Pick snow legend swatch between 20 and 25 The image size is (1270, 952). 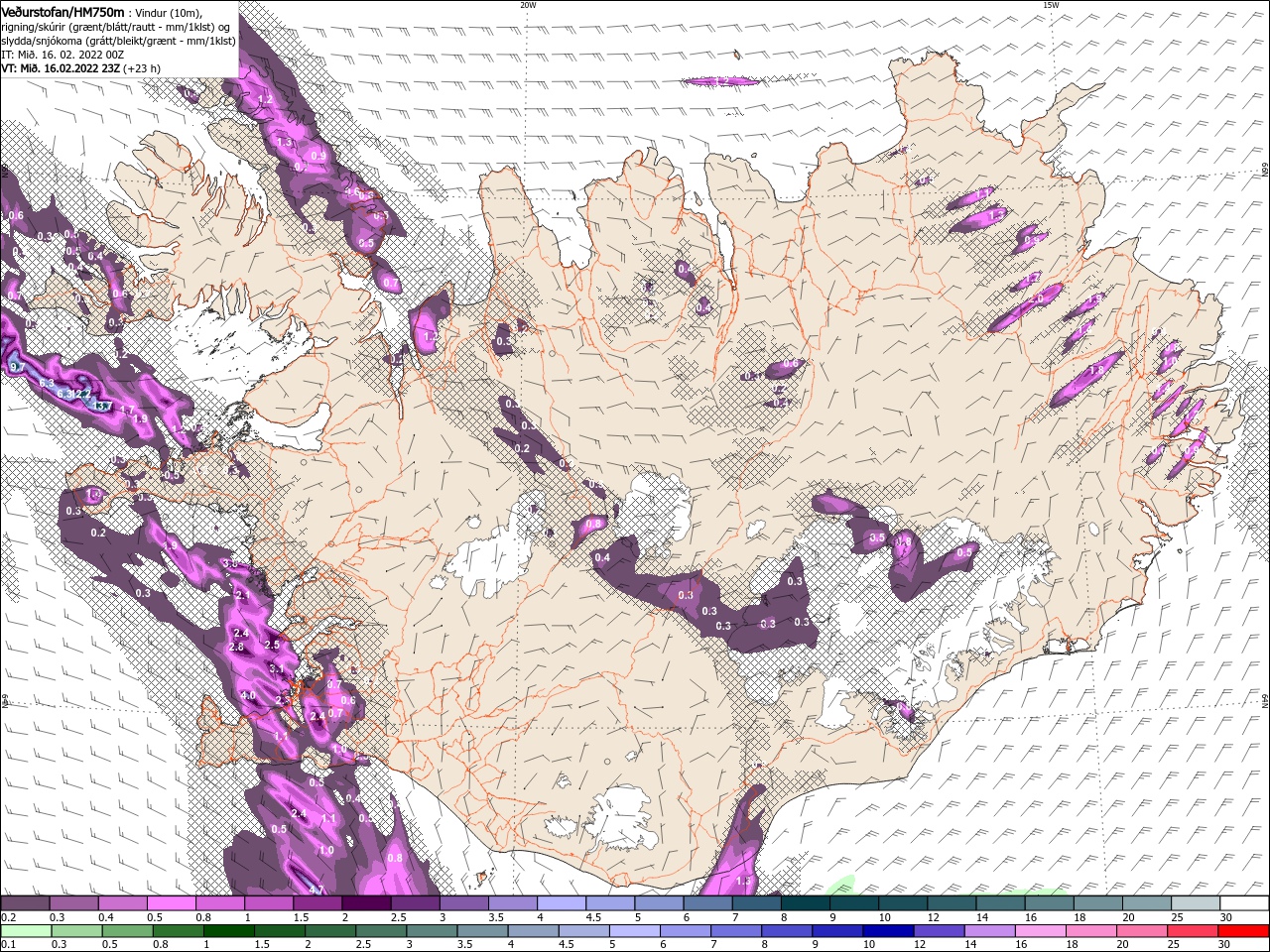(x=1147, y=903)
